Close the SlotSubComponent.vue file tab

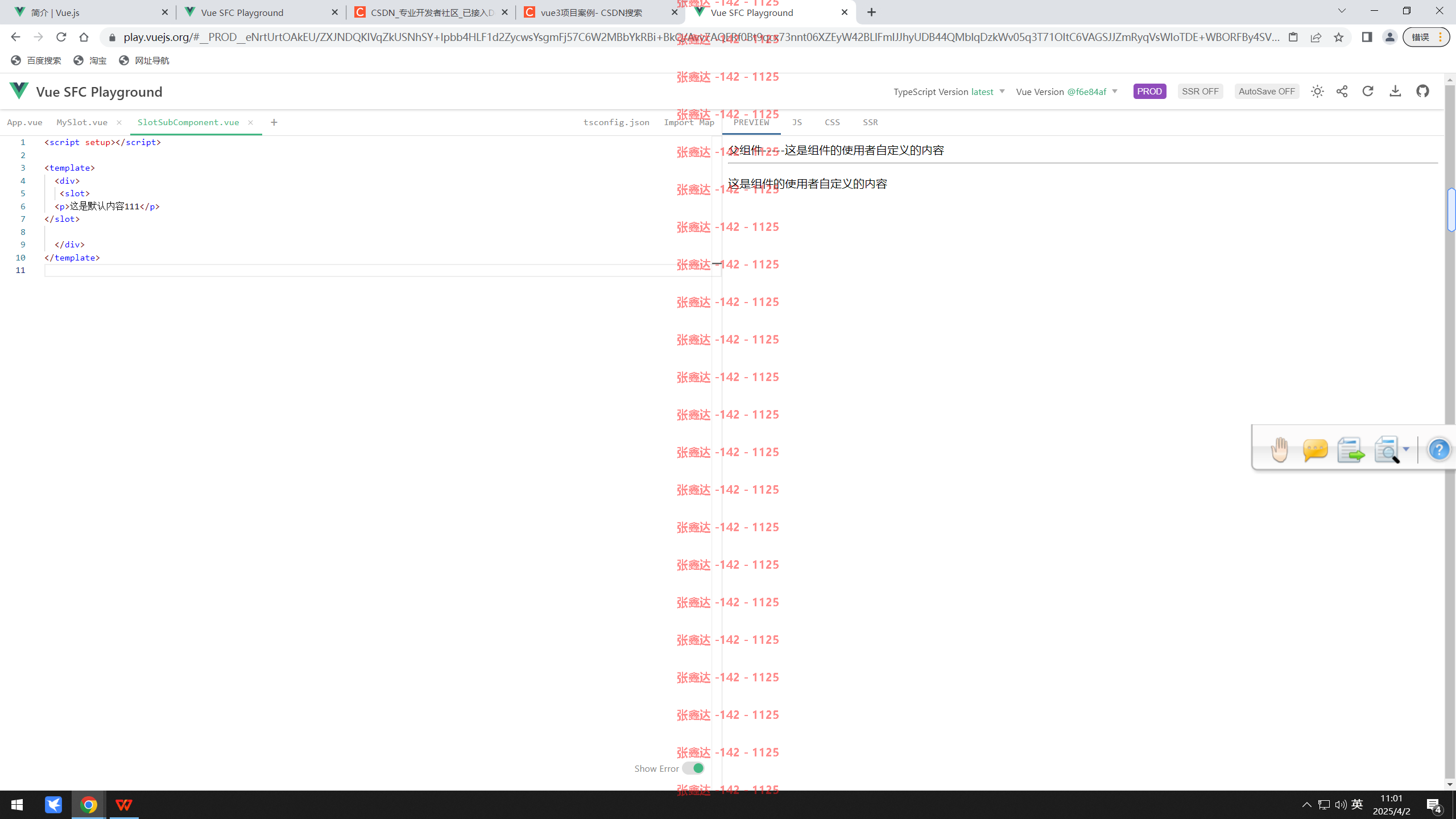point(250,122)
